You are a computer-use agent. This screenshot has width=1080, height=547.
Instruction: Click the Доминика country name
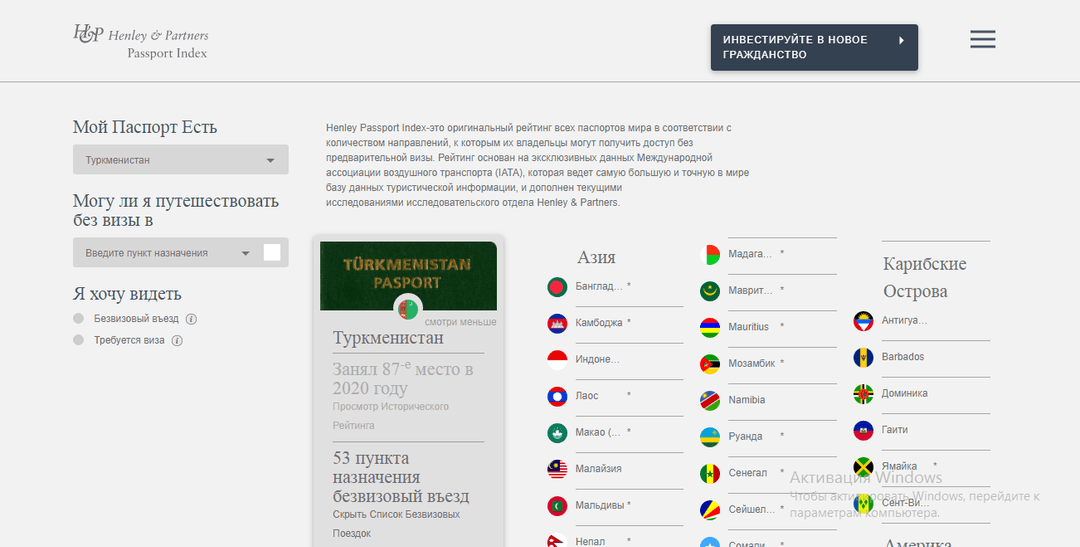[x=904, y=393]
